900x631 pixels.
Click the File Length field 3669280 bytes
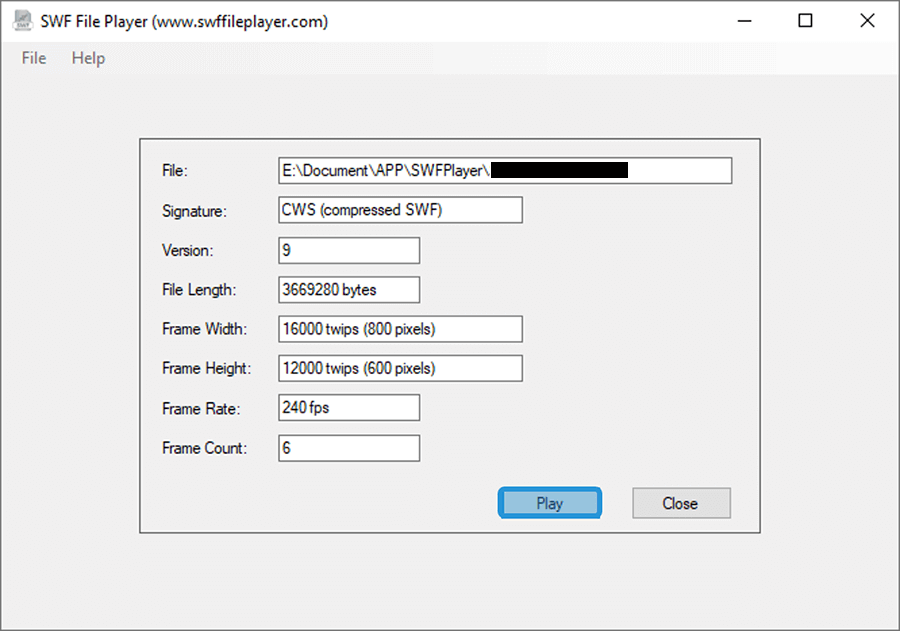pos(349,289)
